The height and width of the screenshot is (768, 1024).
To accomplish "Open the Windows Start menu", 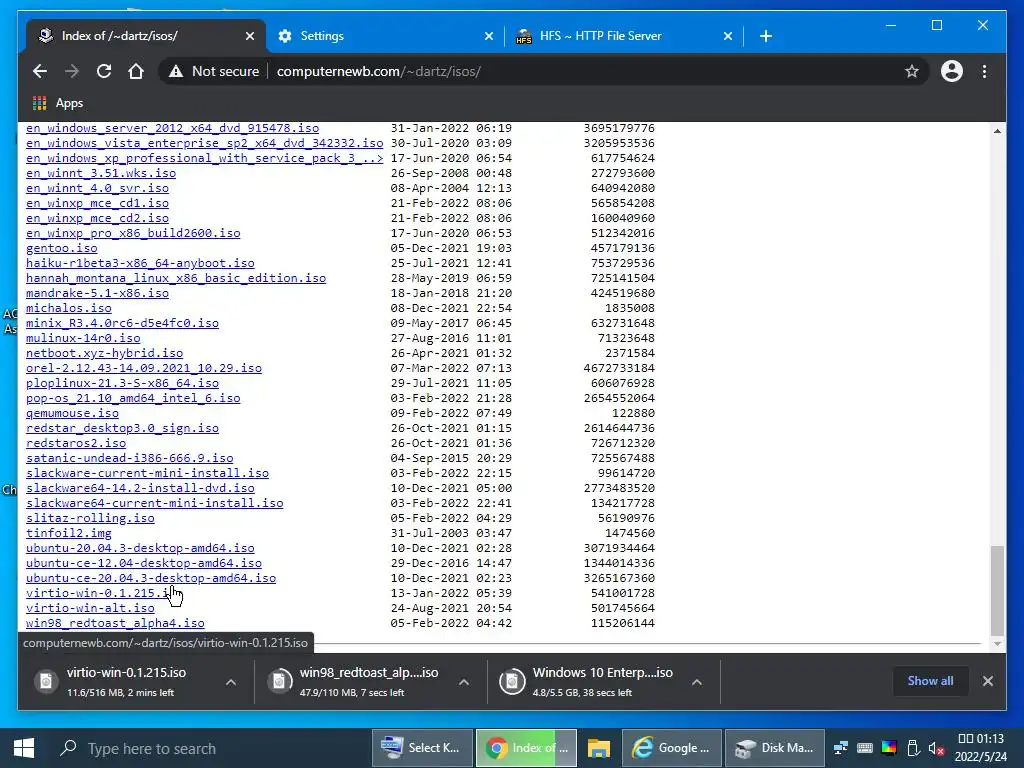I will coord(24,748).
